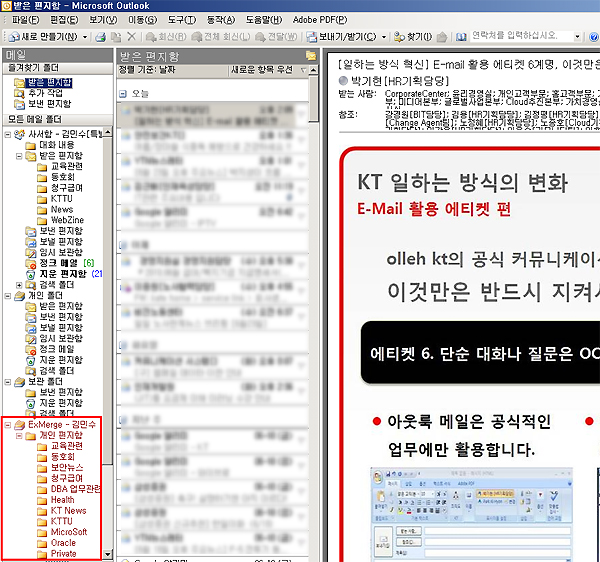The height and width of the screenshot is (562, 600).
Task: Click the sender 박기현[HR기획담당] name
Action: click(x=400, y=81)
